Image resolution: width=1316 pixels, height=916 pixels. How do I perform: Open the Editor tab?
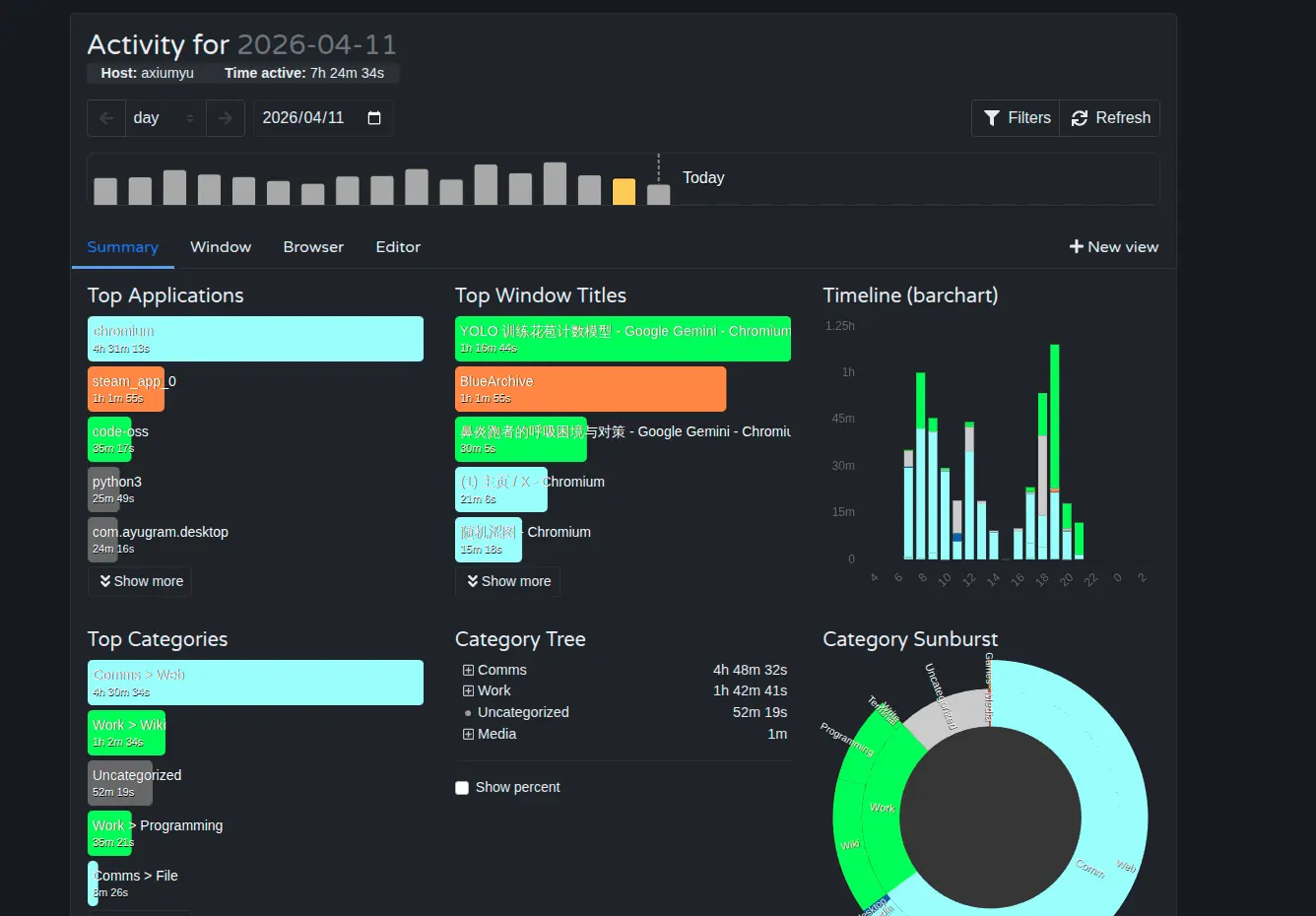pyautogui.click(x=398, y=247)
